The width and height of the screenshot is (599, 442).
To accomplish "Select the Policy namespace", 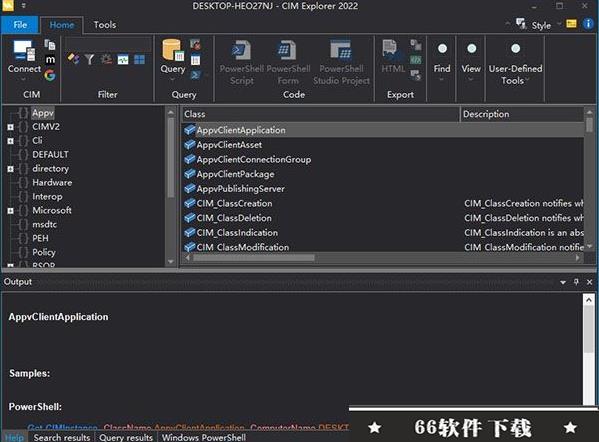I will coord(44,253).
